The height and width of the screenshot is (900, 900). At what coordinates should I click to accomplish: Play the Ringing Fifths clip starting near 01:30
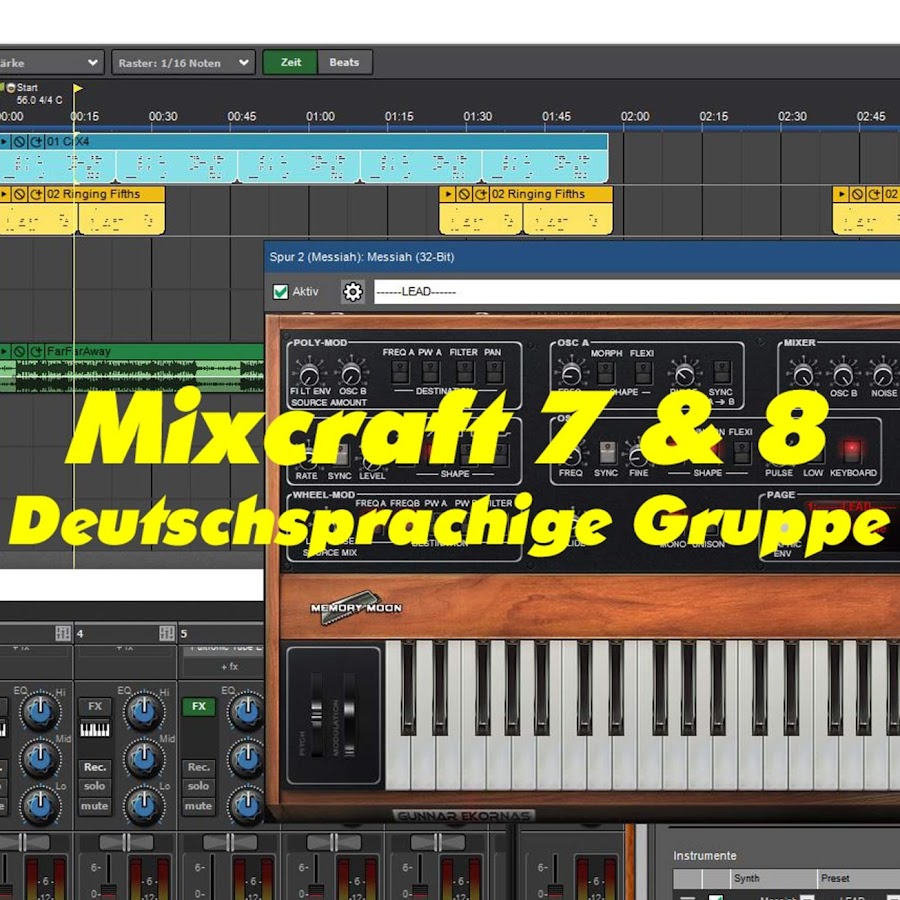tap(449, 194)
